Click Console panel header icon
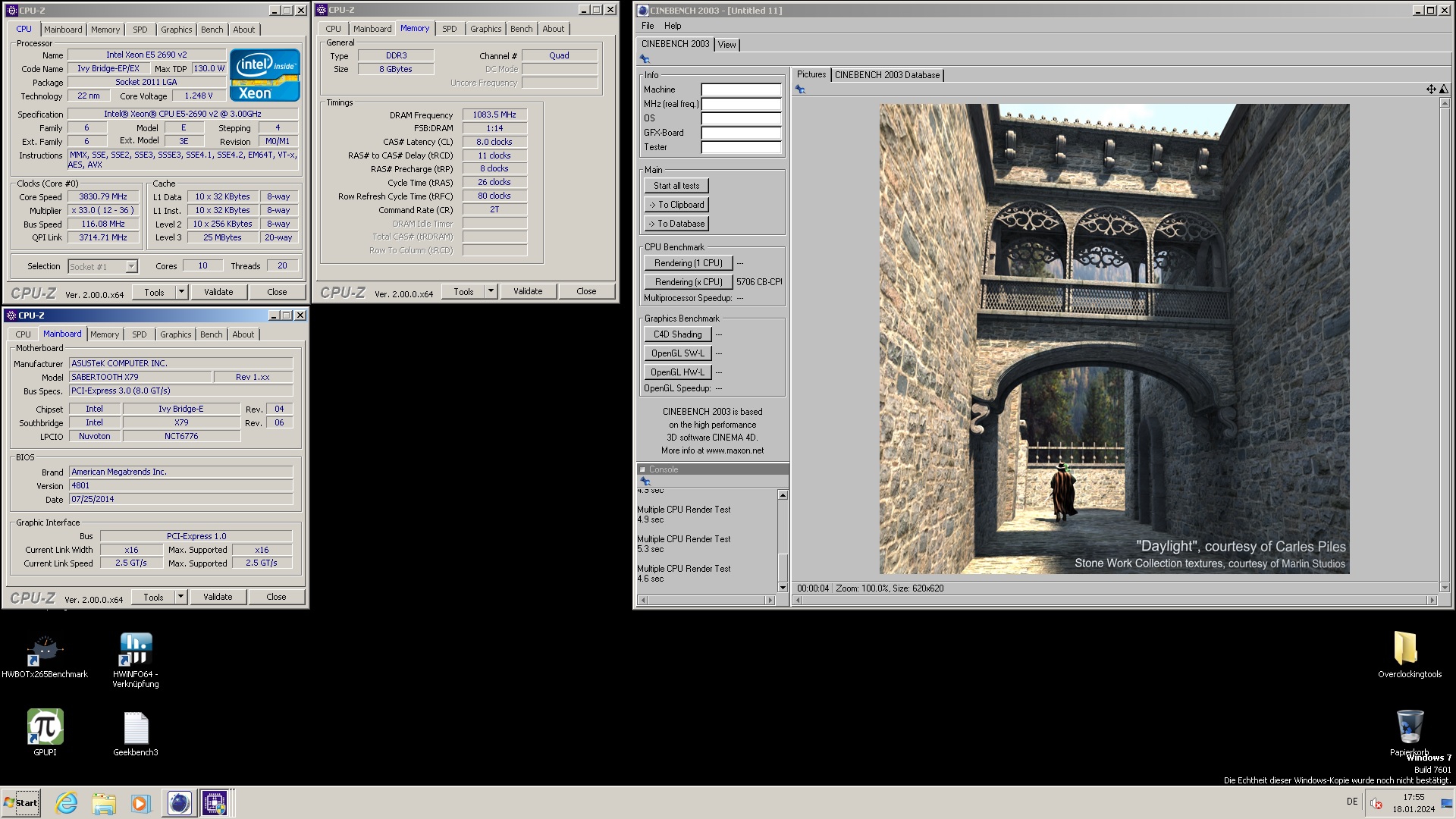 [x=642, y=469]
